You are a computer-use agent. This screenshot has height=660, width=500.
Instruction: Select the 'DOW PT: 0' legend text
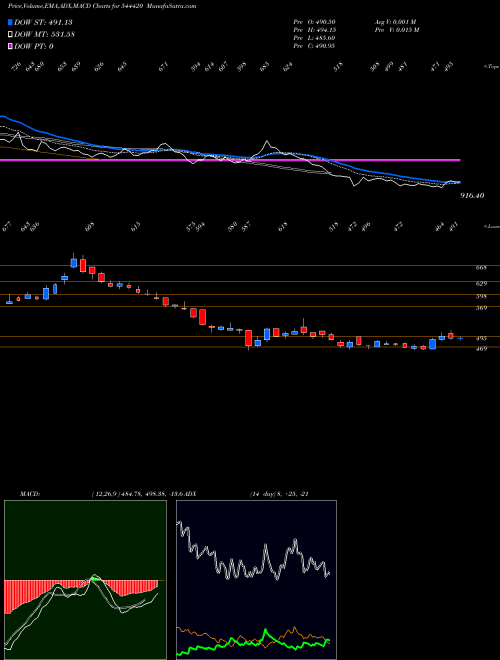[x=34, y=46]
